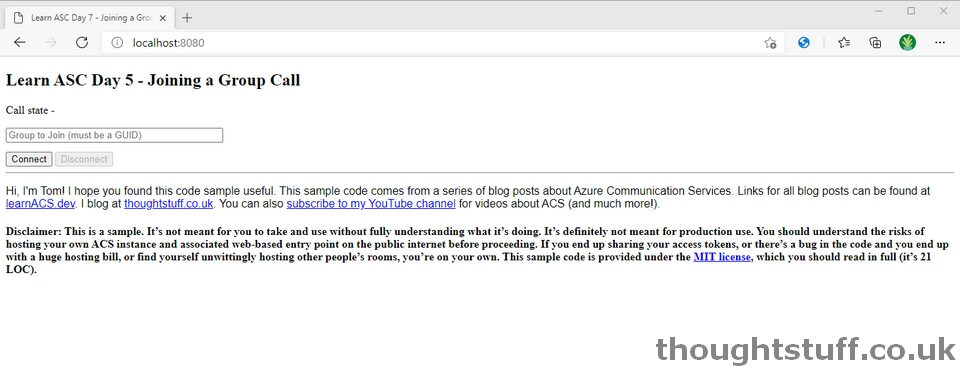Image resolution: width=960 pixels, height=367 pixels.
Task: Focus the Group to Join GUID field
Action: pyautogui.click(x=114, y=135)
